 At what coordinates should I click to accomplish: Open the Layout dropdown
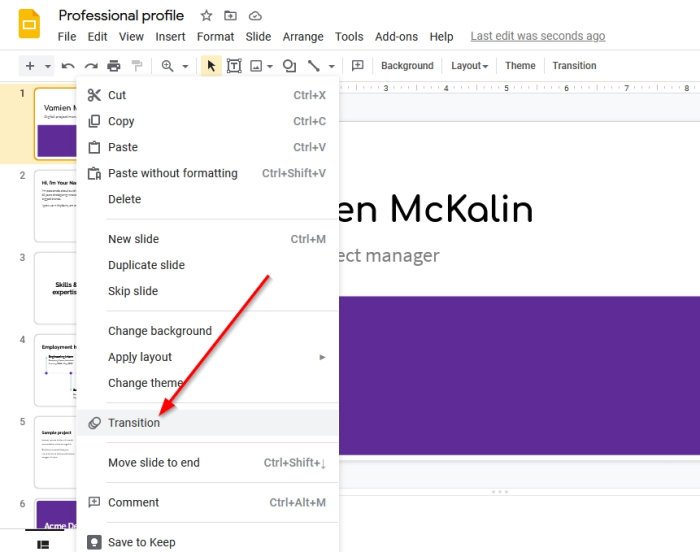(x=469, y=66)
